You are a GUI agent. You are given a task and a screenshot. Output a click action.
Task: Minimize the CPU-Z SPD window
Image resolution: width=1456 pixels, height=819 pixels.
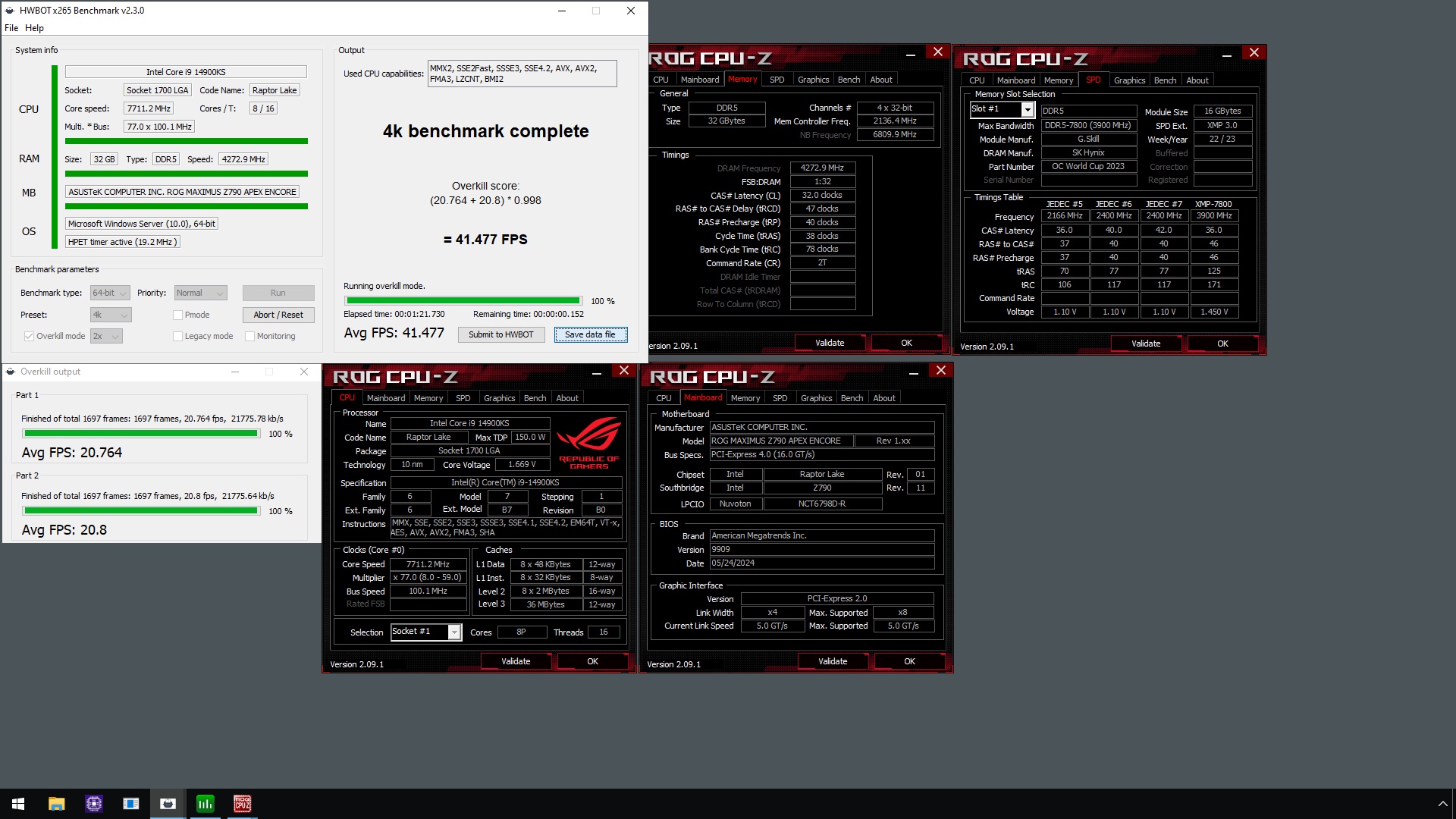pos(1226,54)
